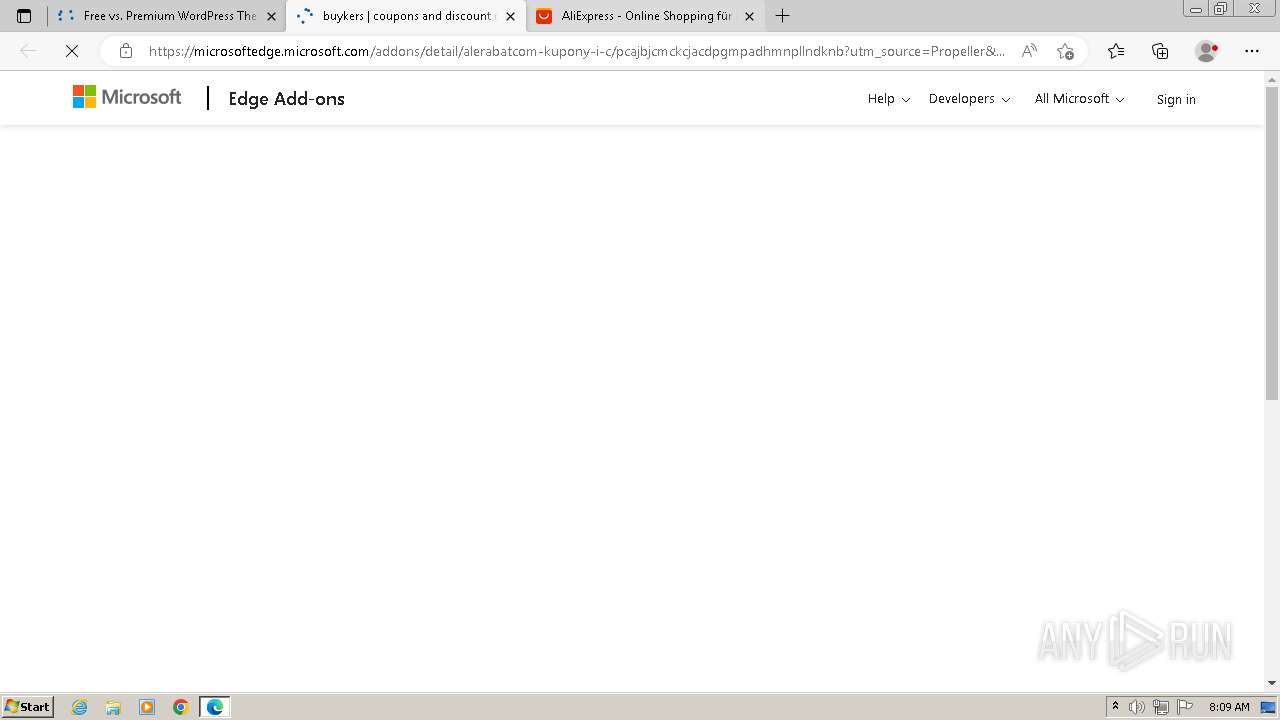Open the Favorites list
The width and height of the screenshot is (1280, 720).
[1116, 51]
